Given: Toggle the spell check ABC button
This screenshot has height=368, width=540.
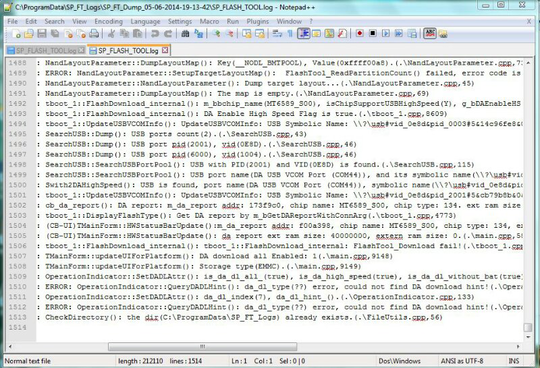Looking at the screenshot, I should (x=429, y=33).
